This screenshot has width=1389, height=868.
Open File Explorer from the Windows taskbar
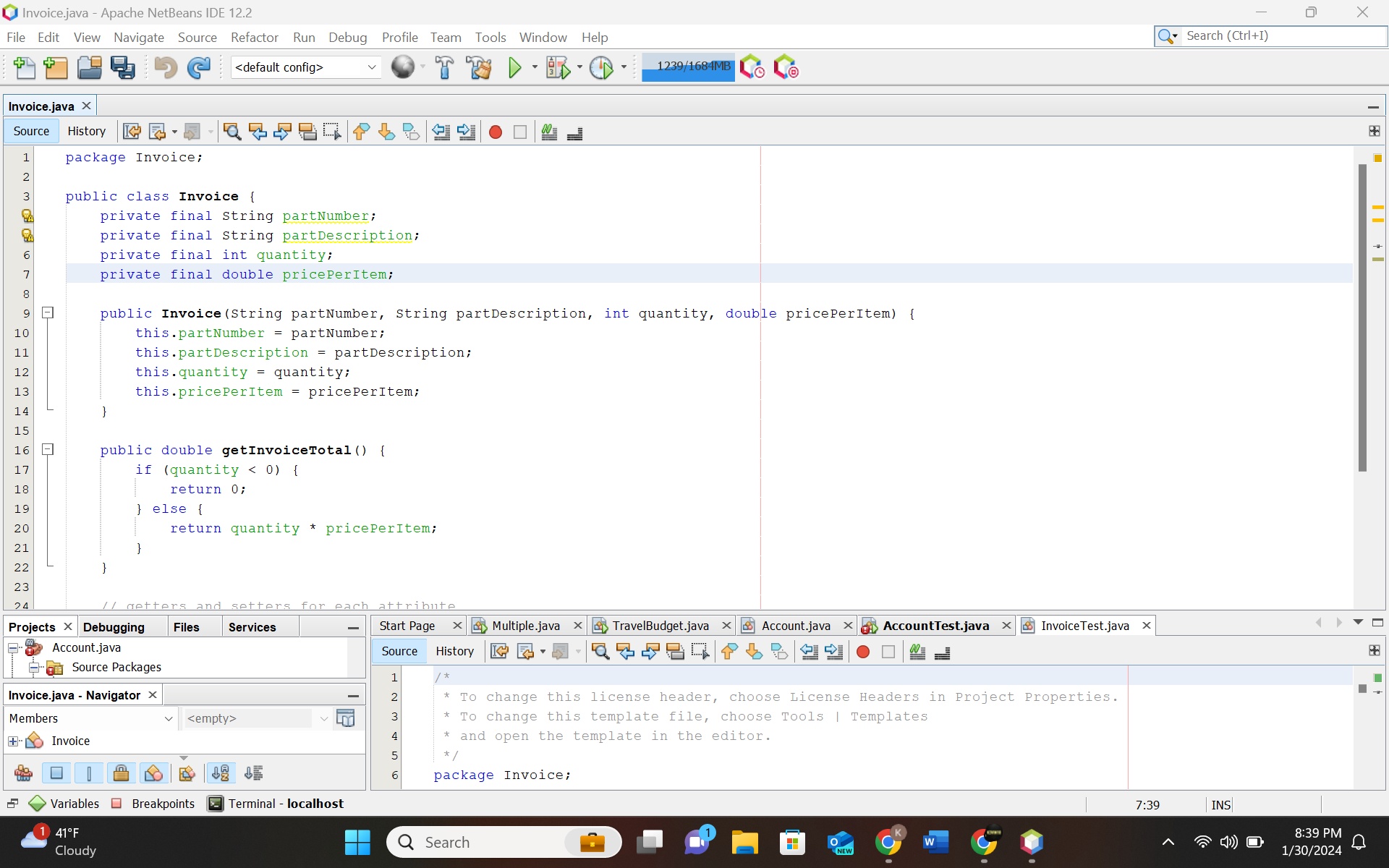point(744,842)
